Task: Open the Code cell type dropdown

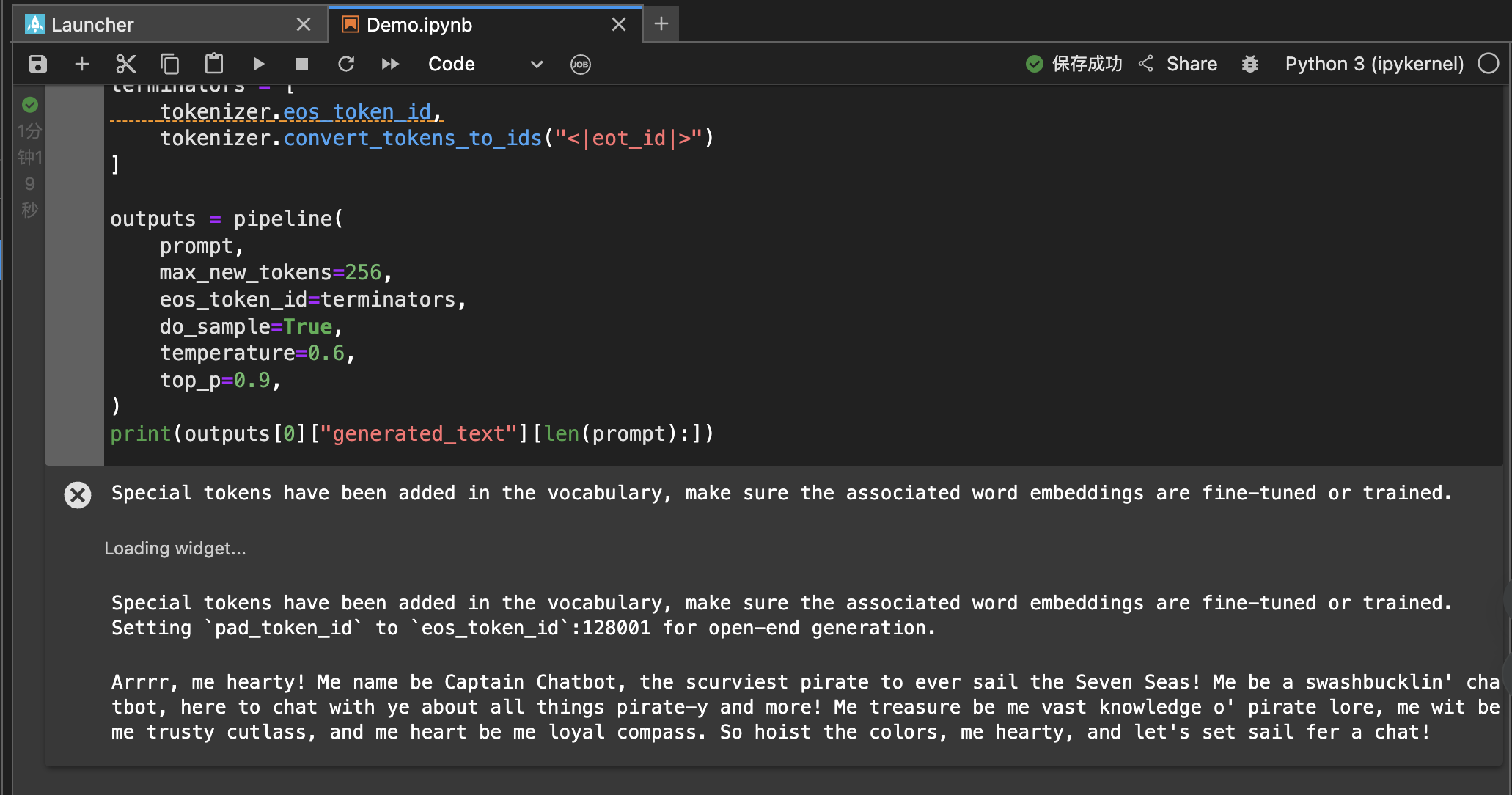Action: pyautogui.click(x=485, y=64)
